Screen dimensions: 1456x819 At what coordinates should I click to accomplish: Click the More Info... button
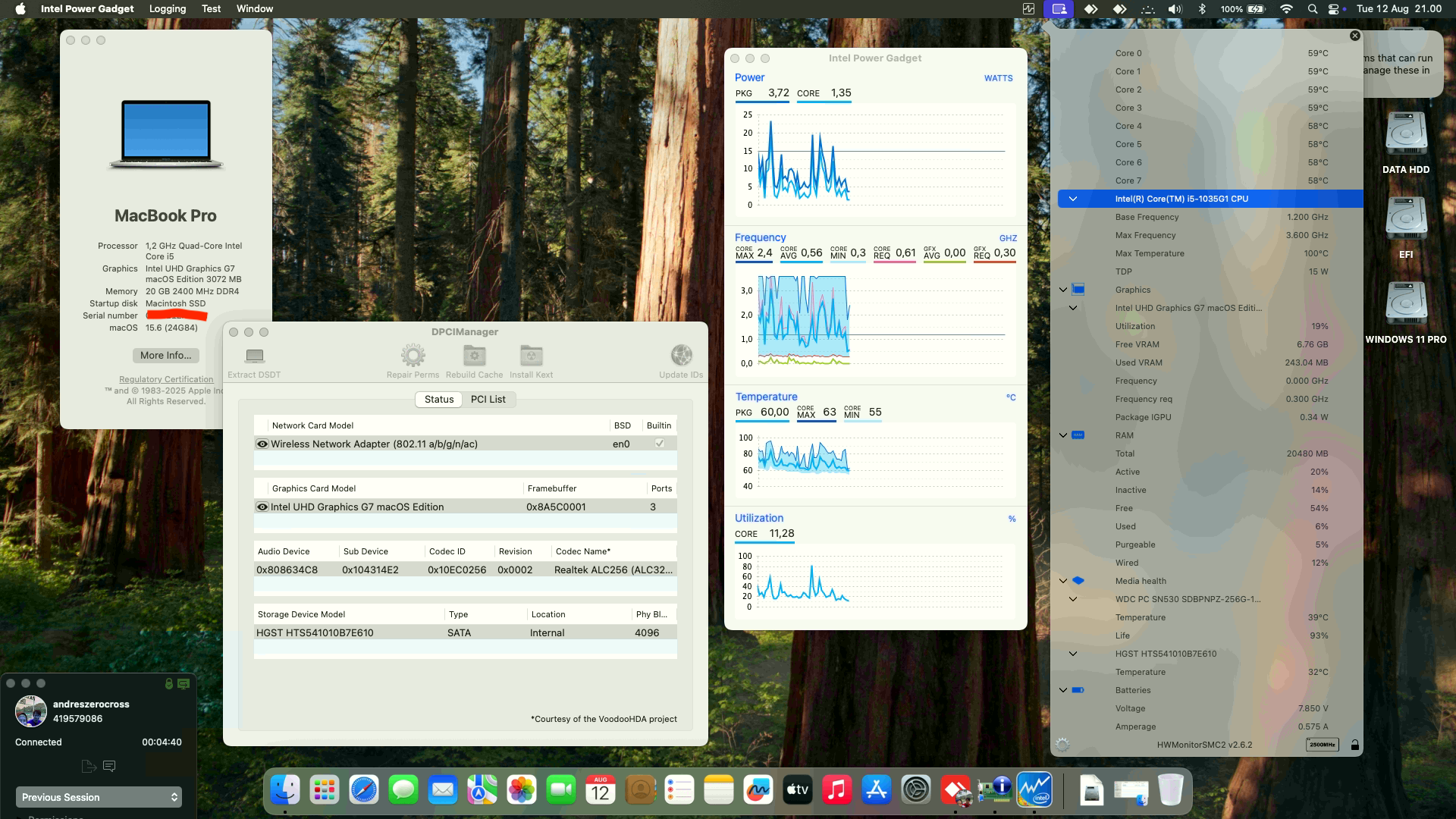point(165,355)
